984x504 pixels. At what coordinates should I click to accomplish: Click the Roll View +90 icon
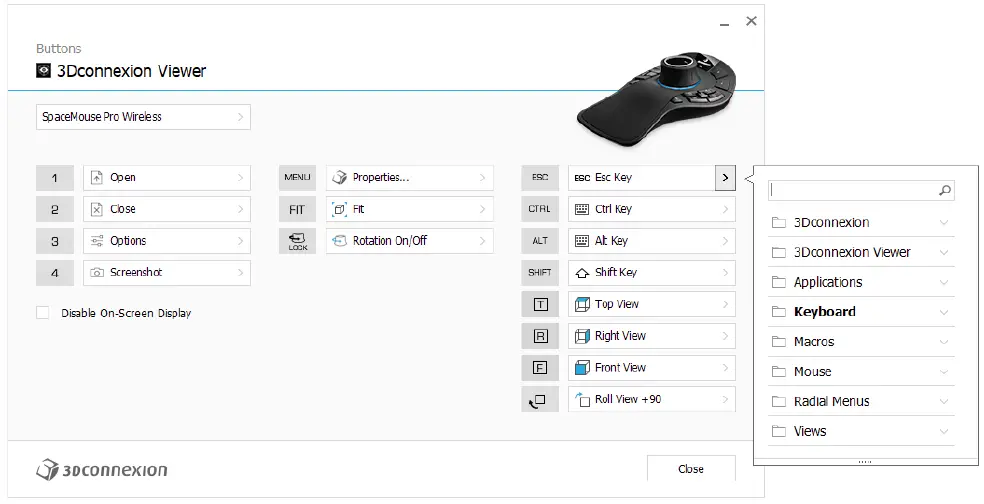(582, 400)
